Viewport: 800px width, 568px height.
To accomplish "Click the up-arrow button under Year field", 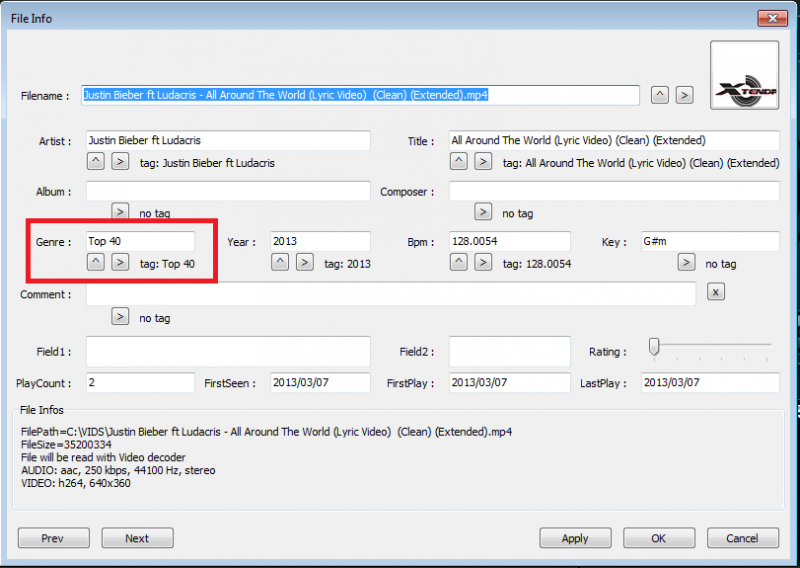I will coord(280,262).
